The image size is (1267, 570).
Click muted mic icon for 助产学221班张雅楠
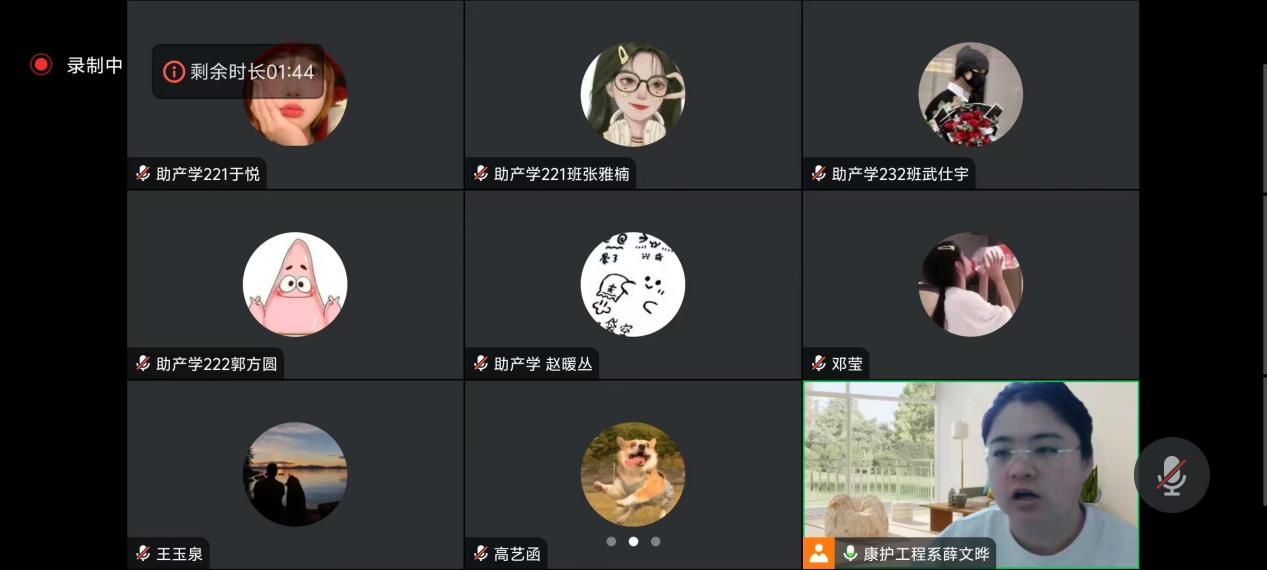point(481,174)
